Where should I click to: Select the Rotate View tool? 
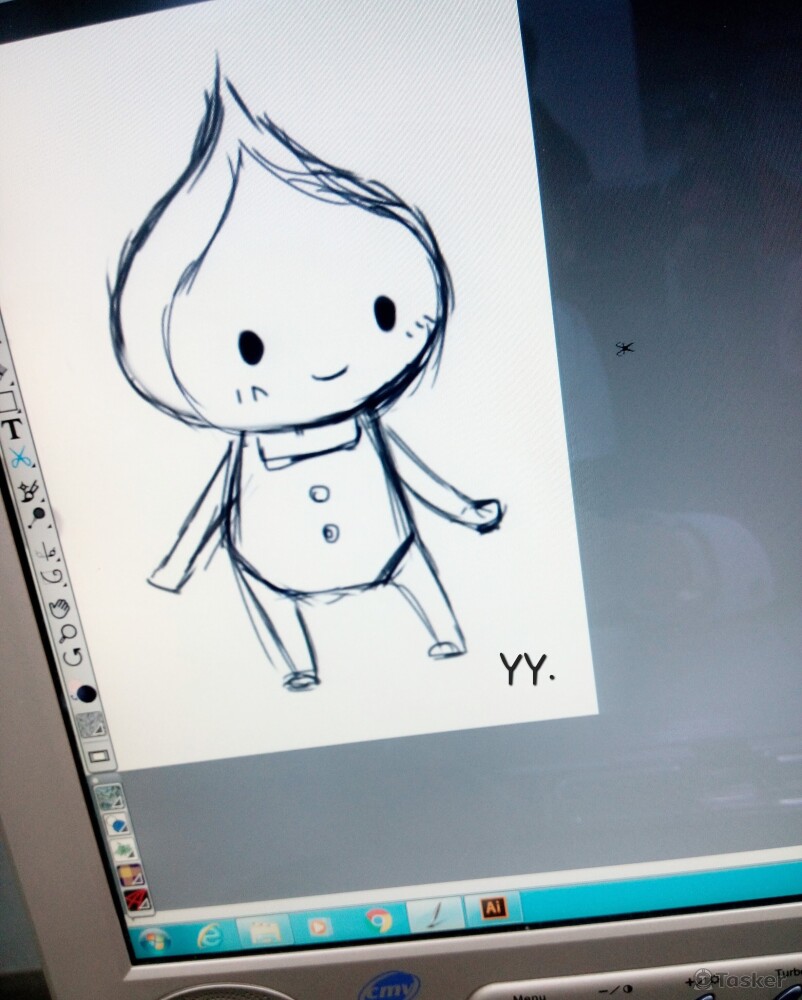click(73, 658)
